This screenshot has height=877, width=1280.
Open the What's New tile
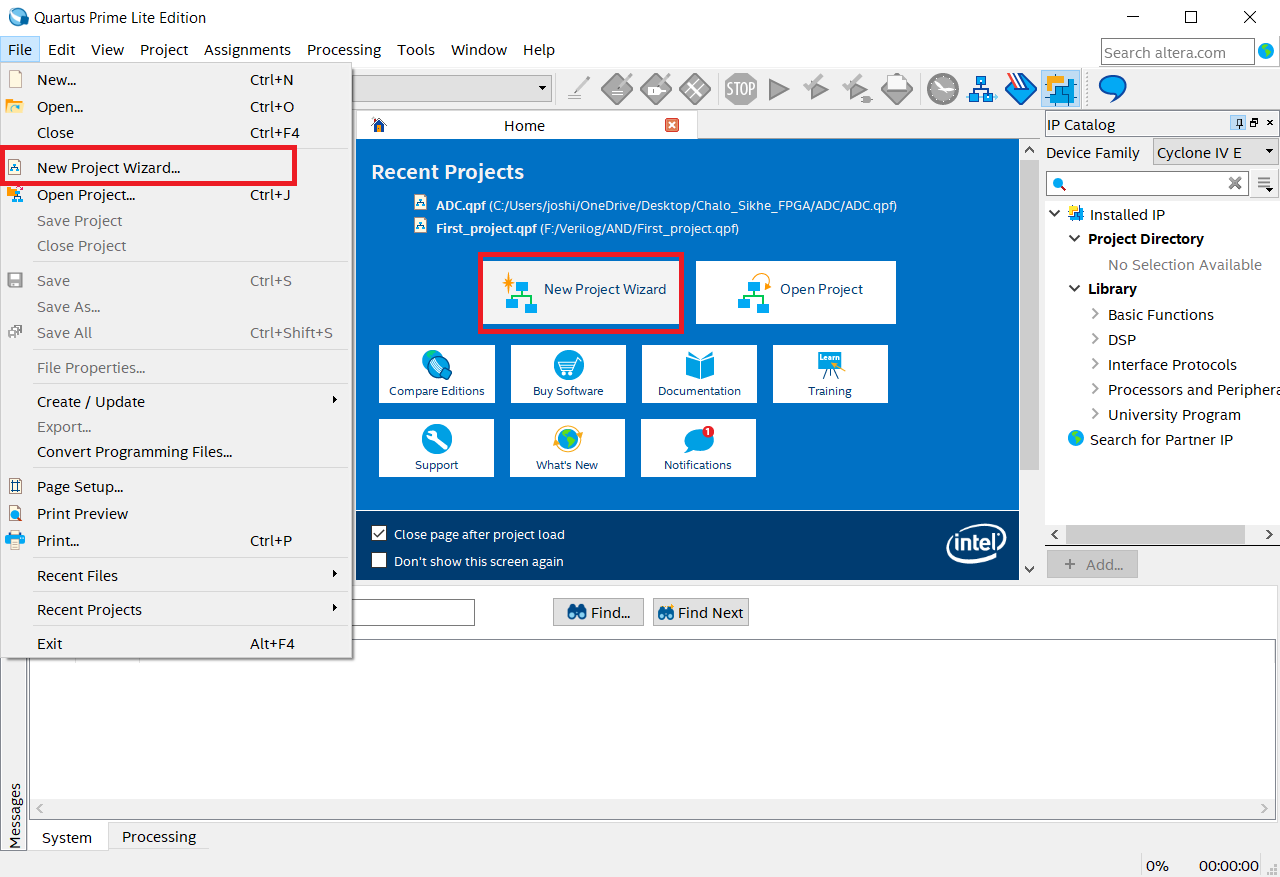point(567,448)
